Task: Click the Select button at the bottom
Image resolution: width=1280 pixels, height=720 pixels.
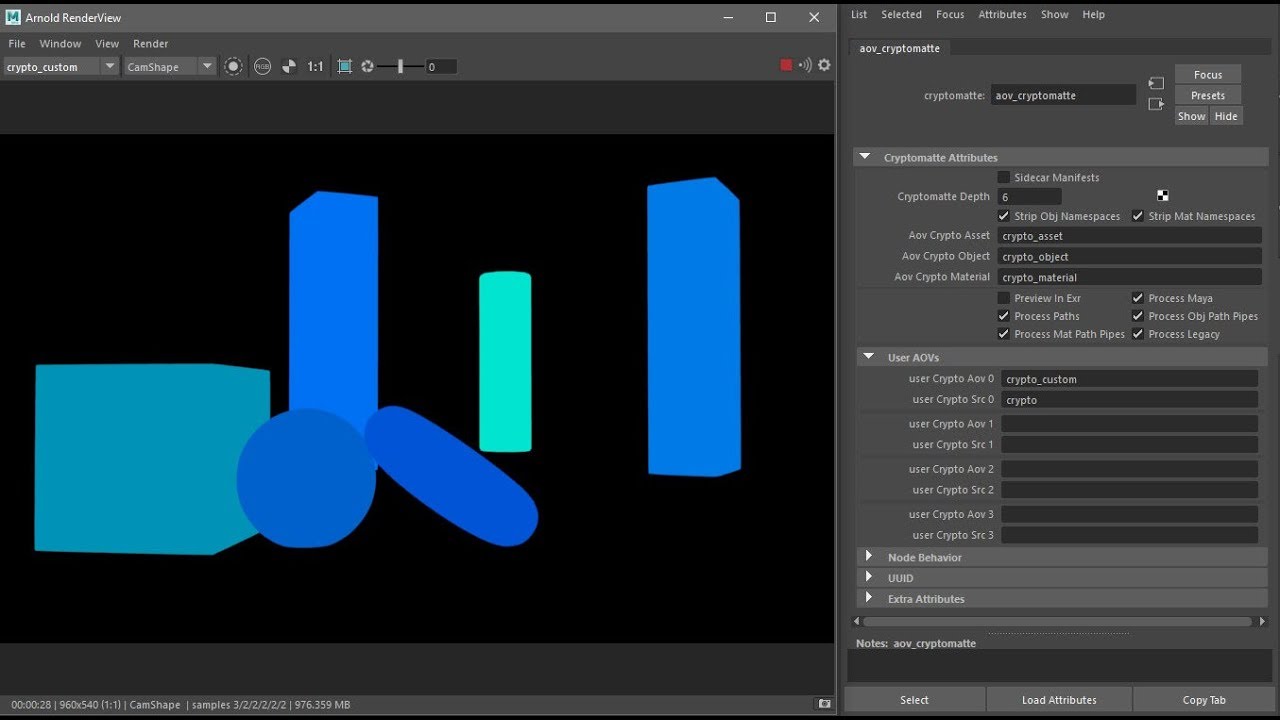Action: [x=914, y=700]
